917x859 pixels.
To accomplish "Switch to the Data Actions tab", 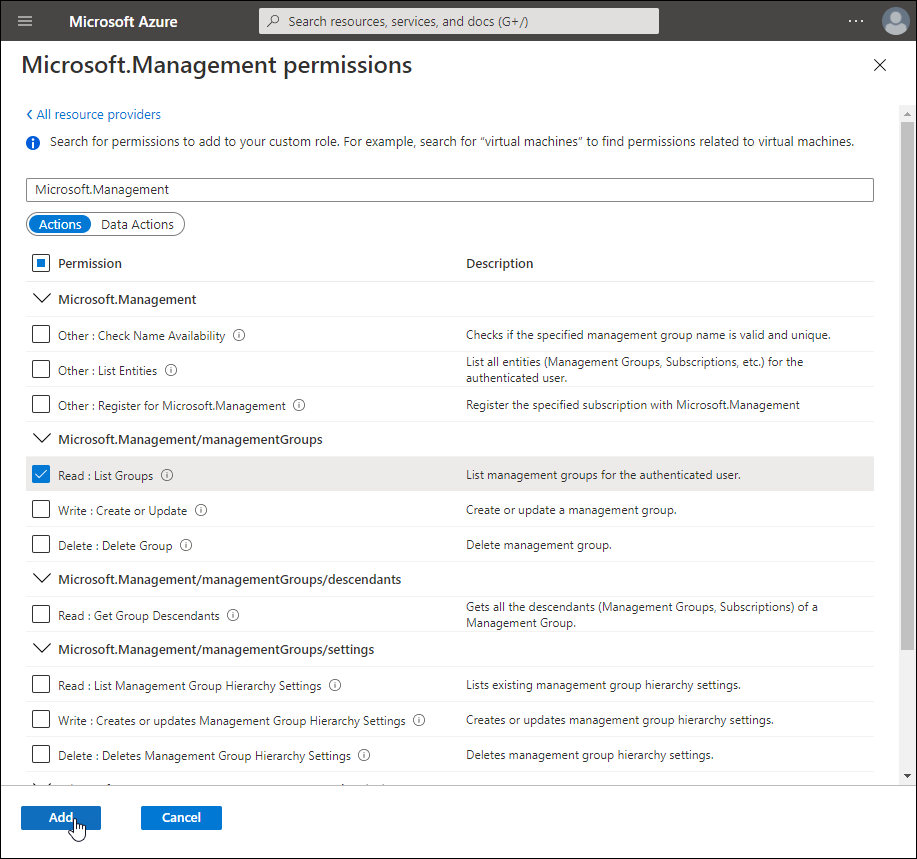I will [137, 225].
